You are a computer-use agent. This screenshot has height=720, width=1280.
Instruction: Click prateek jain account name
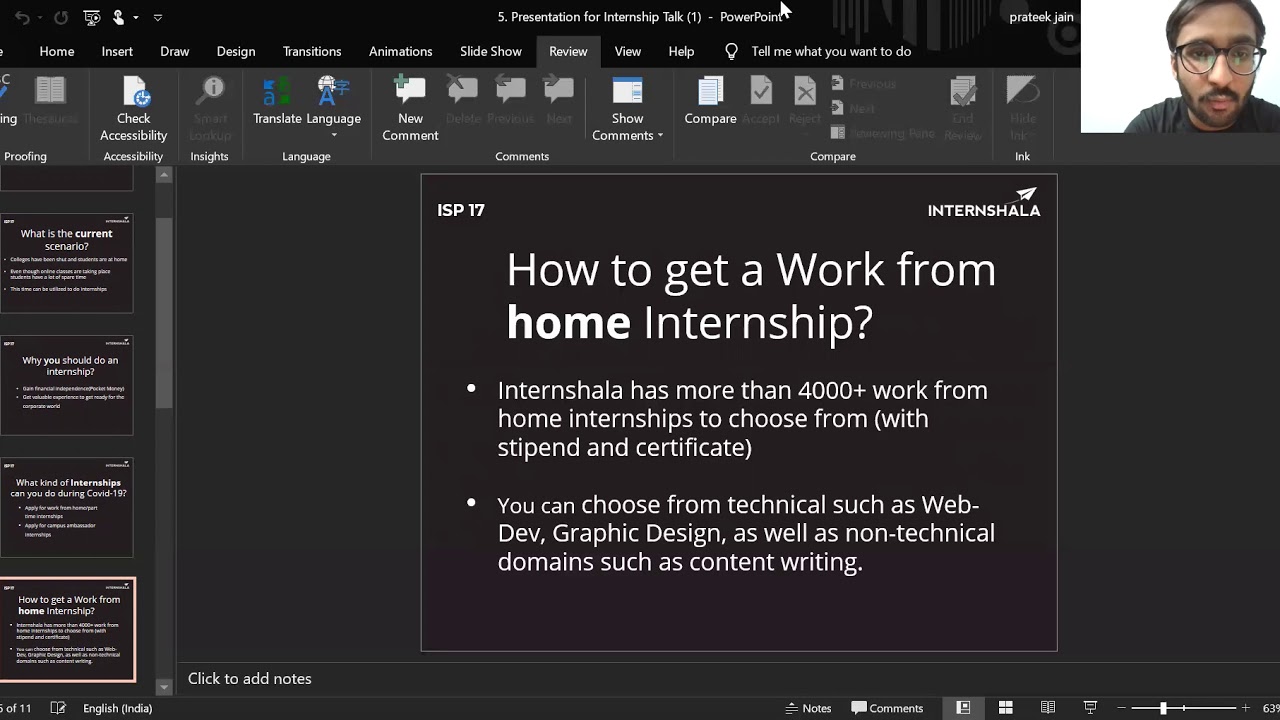click(x=1041, y=17)
